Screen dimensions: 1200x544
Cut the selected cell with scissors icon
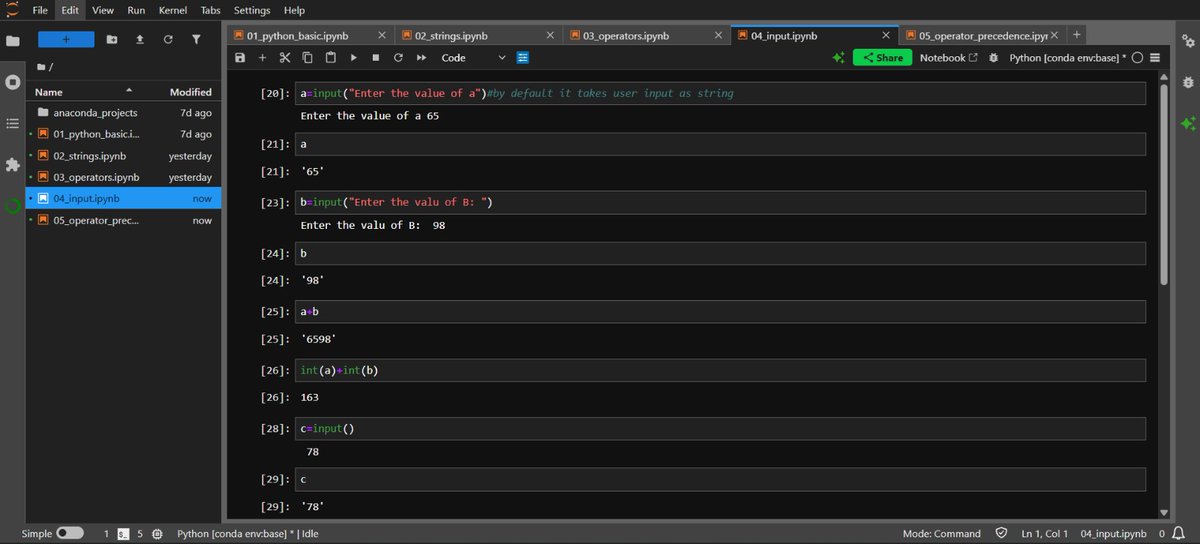pos(284,58)
